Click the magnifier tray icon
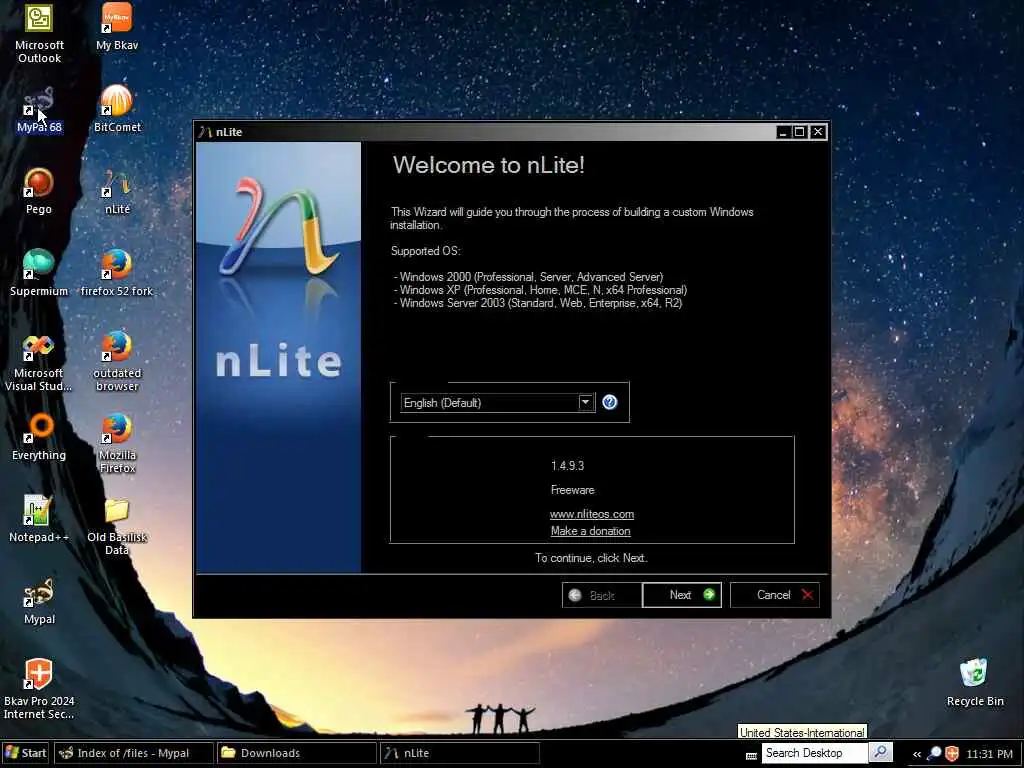 click(934, 753)
